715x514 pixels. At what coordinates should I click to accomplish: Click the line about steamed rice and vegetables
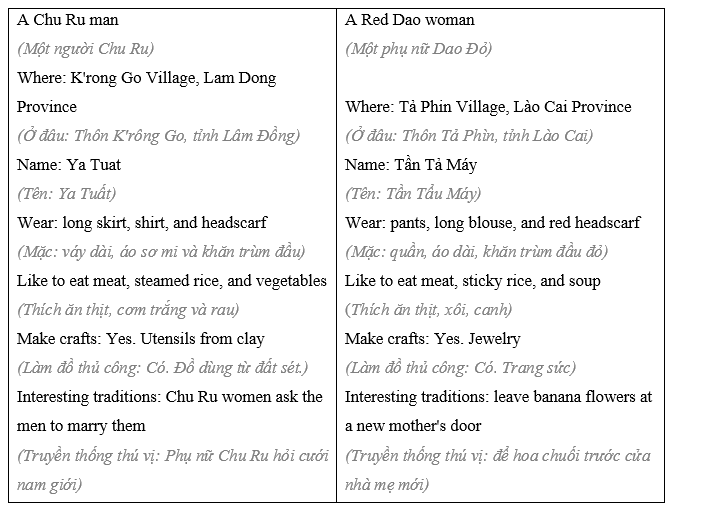172,281
